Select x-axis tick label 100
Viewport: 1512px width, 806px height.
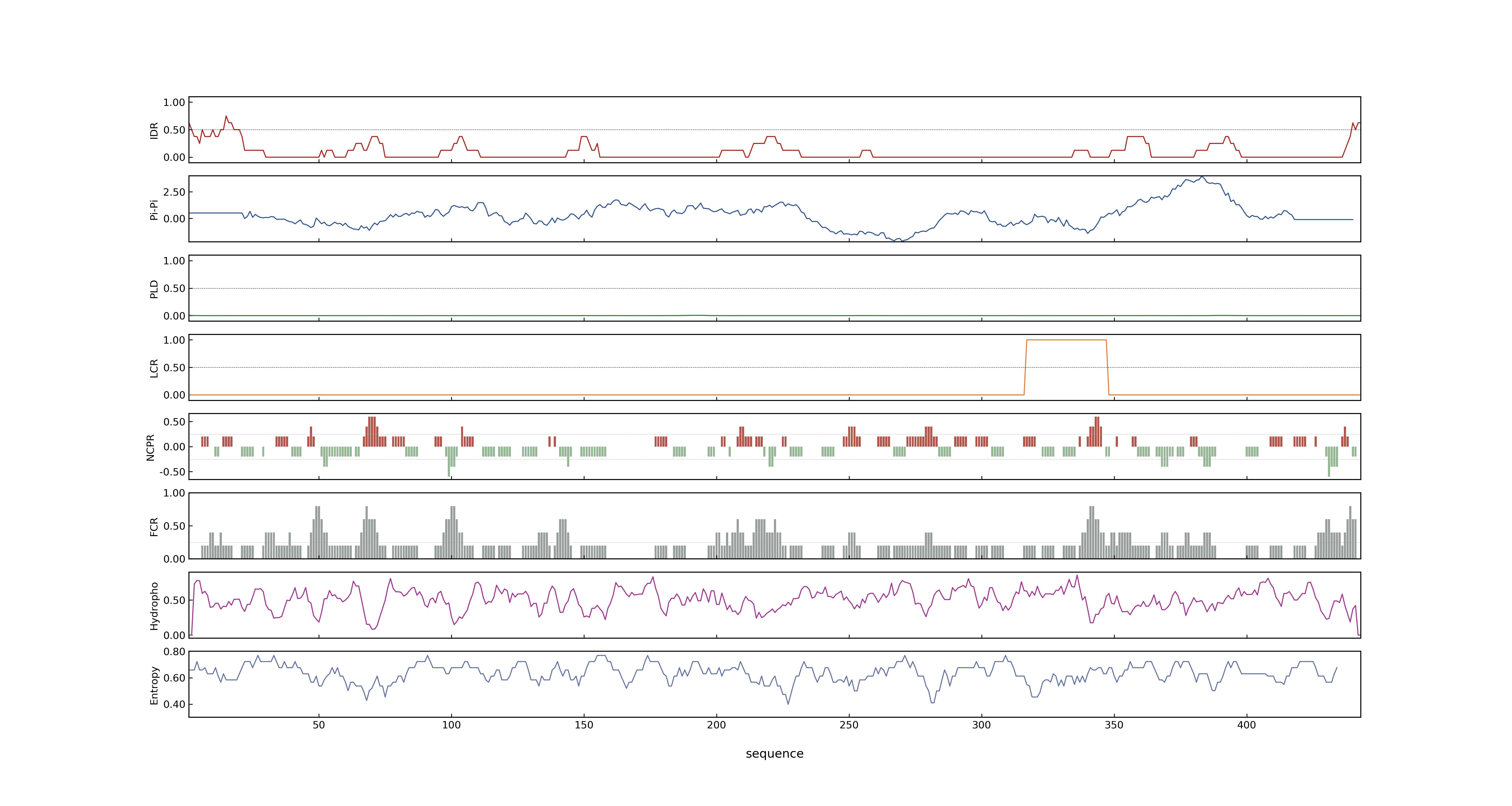click(x=451, y=725)
